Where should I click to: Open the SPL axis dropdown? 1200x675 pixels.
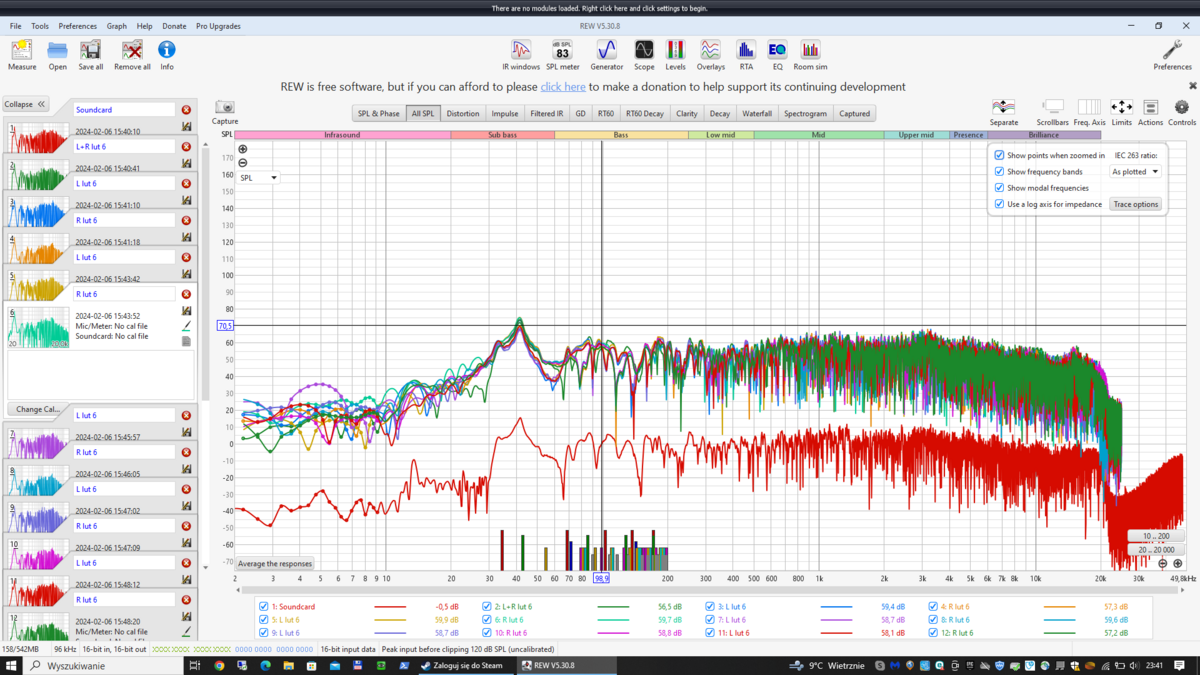coord(259,178)
